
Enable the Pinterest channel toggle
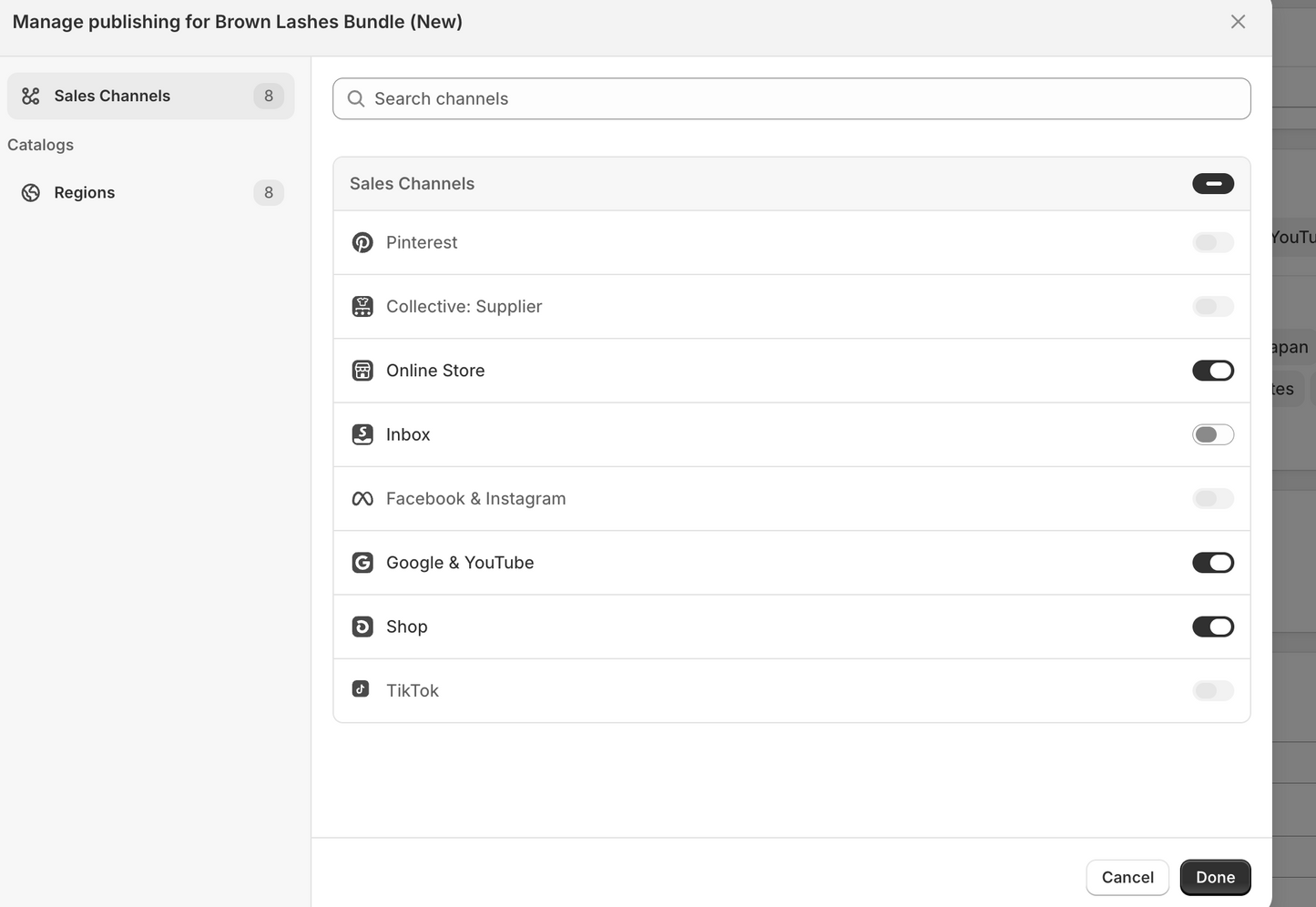[1212, 243]
